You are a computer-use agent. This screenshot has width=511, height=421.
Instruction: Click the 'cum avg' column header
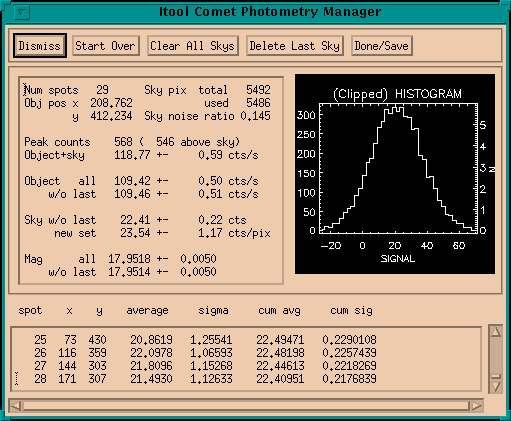click(279, 311)
